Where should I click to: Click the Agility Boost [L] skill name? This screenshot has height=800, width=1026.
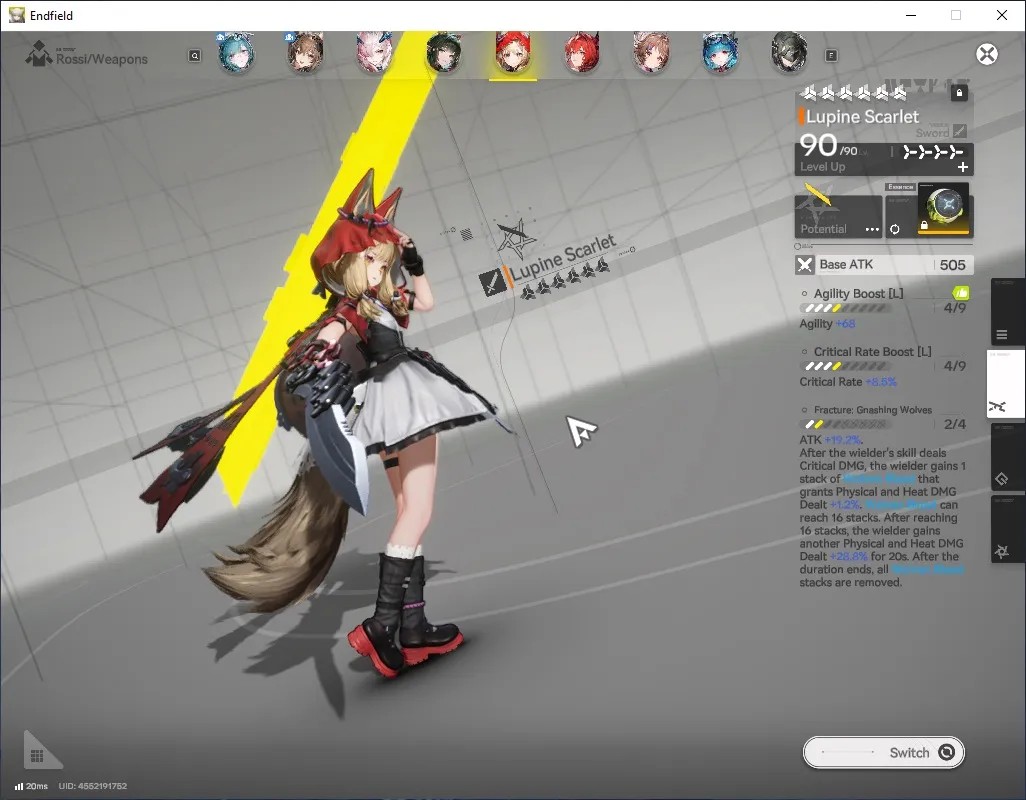point(858,294)
